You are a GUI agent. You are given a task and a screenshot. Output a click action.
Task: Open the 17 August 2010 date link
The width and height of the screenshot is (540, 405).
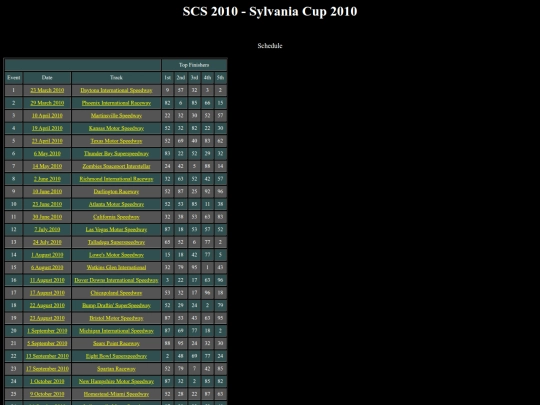point(47,293)
